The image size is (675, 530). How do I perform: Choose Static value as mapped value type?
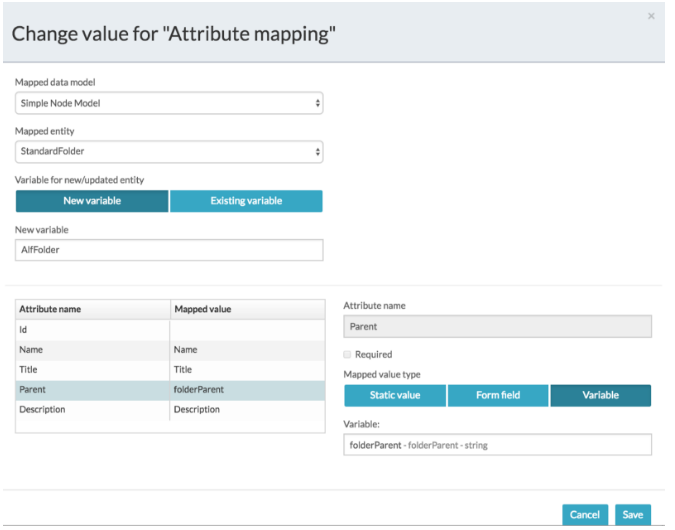395,395
